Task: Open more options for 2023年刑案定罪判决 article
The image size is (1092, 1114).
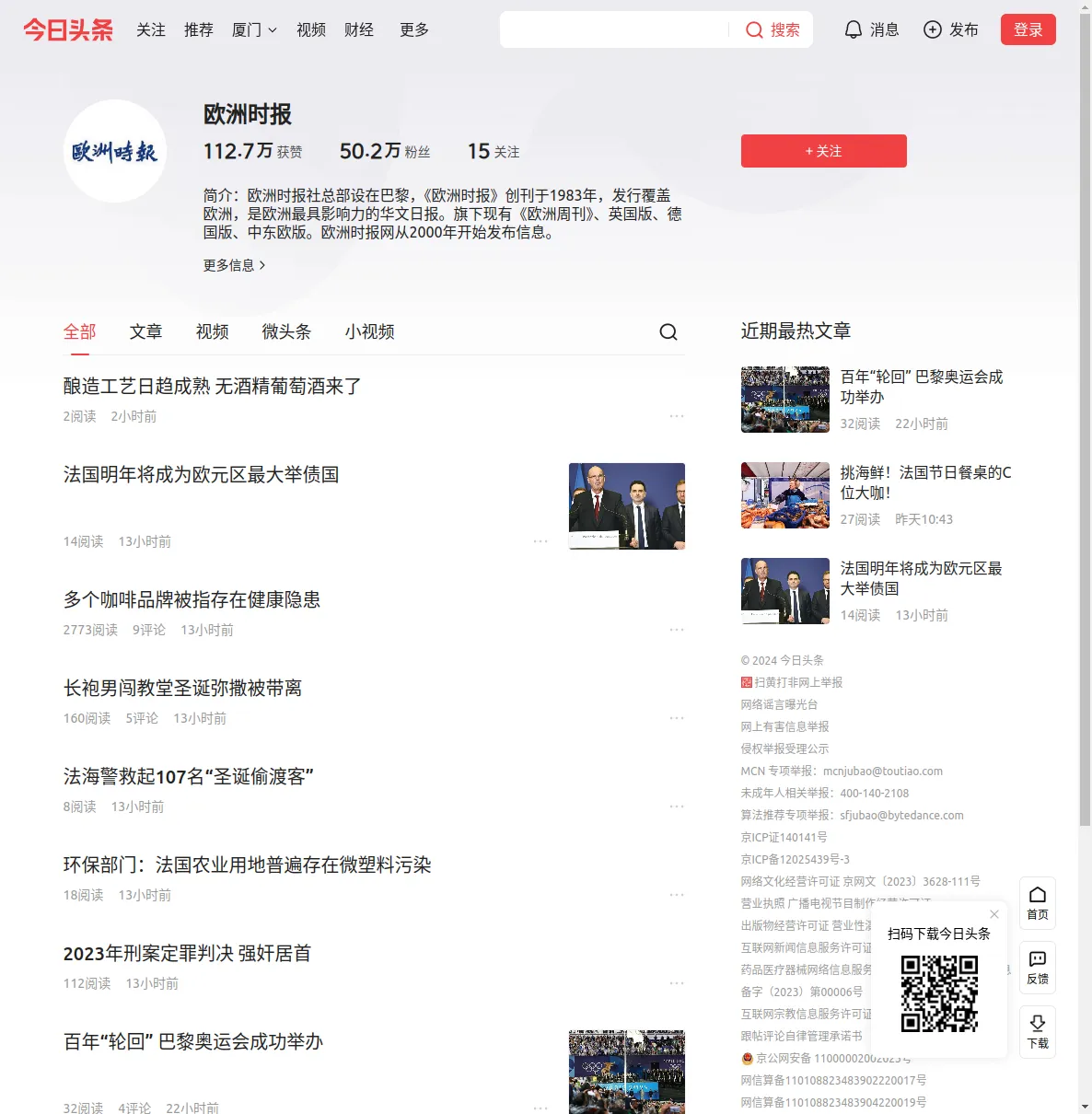Action: pos(677,983)
